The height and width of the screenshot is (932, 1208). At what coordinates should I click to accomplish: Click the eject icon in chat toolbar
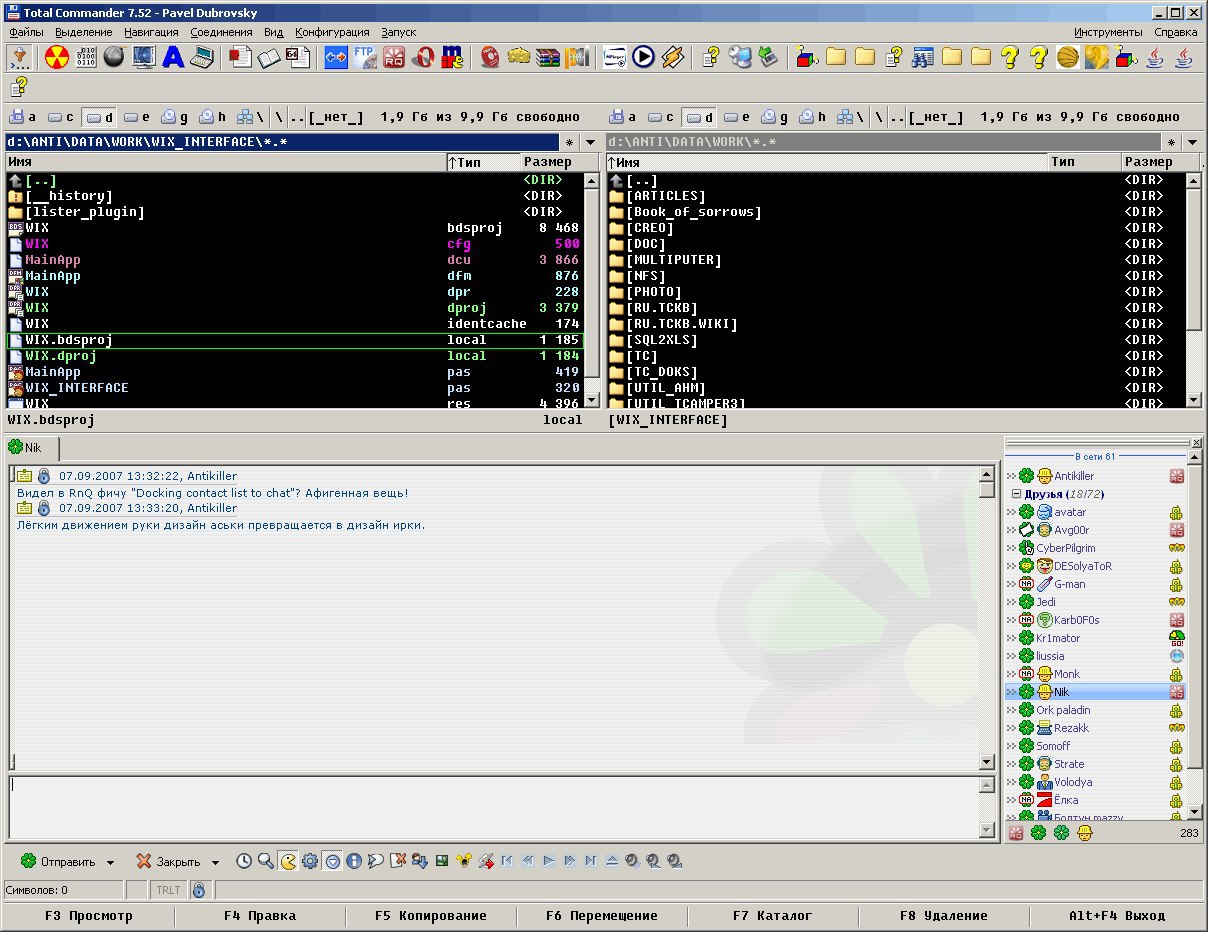[612, 860]
